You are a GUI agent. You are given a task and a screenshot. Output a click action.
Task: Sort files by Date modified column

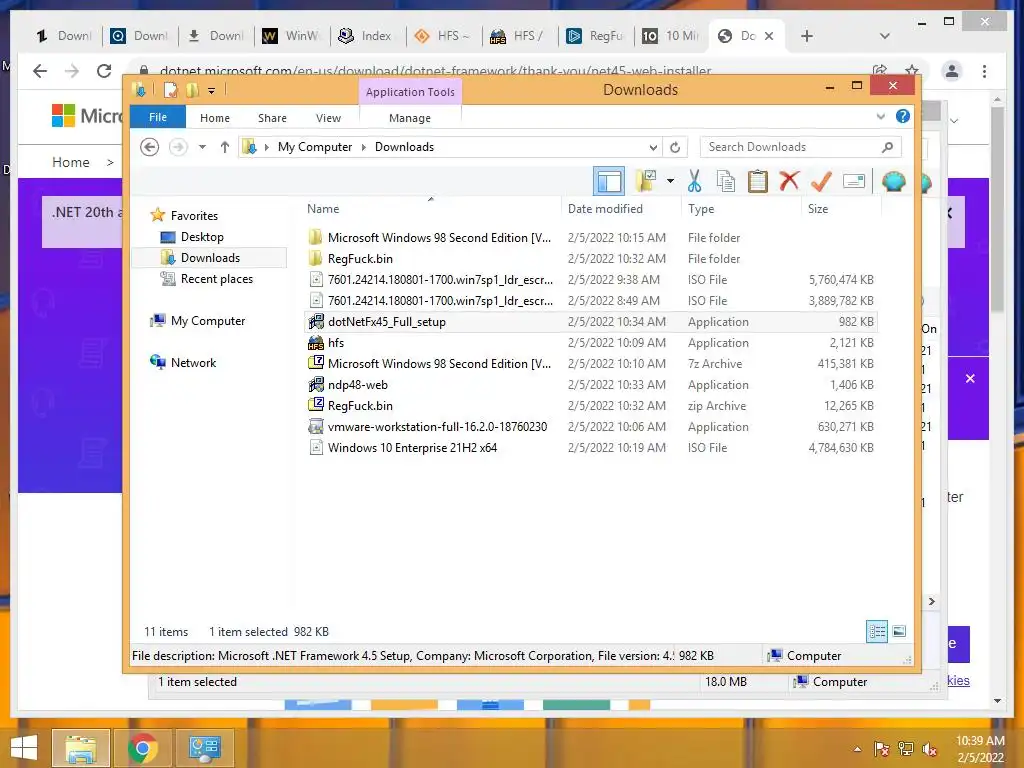pos(605,208)
